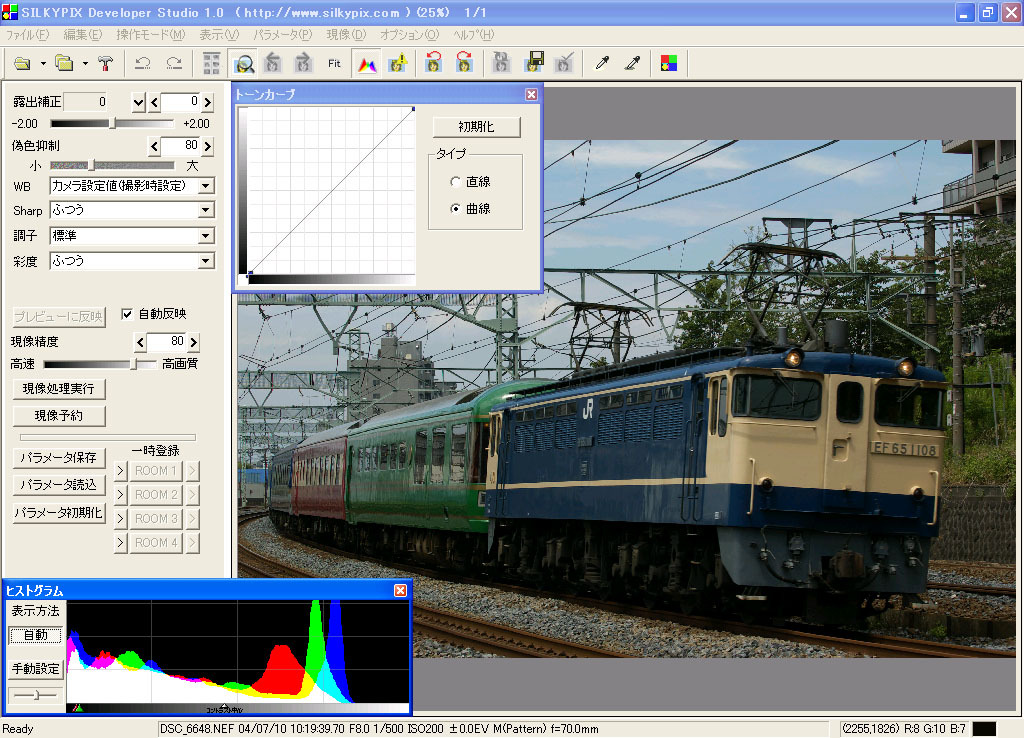Open the 編集(E) menu
The height and width of the screenshot is (738, 1024).
tap(83, 35)
